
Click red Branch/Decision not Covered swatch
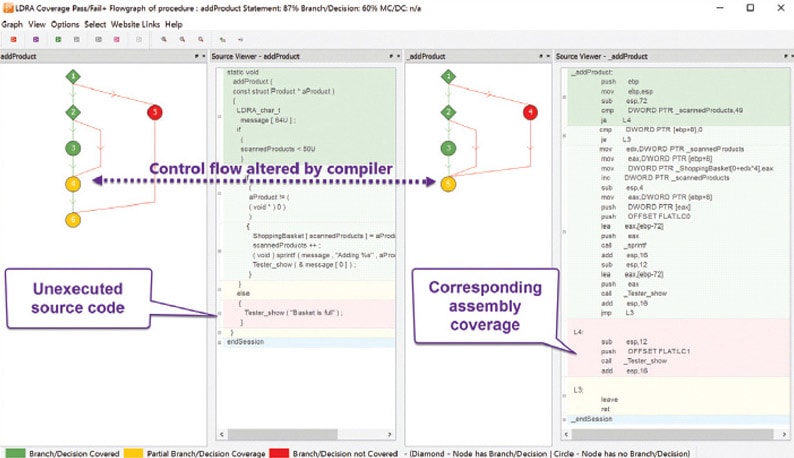pos(279,453)
